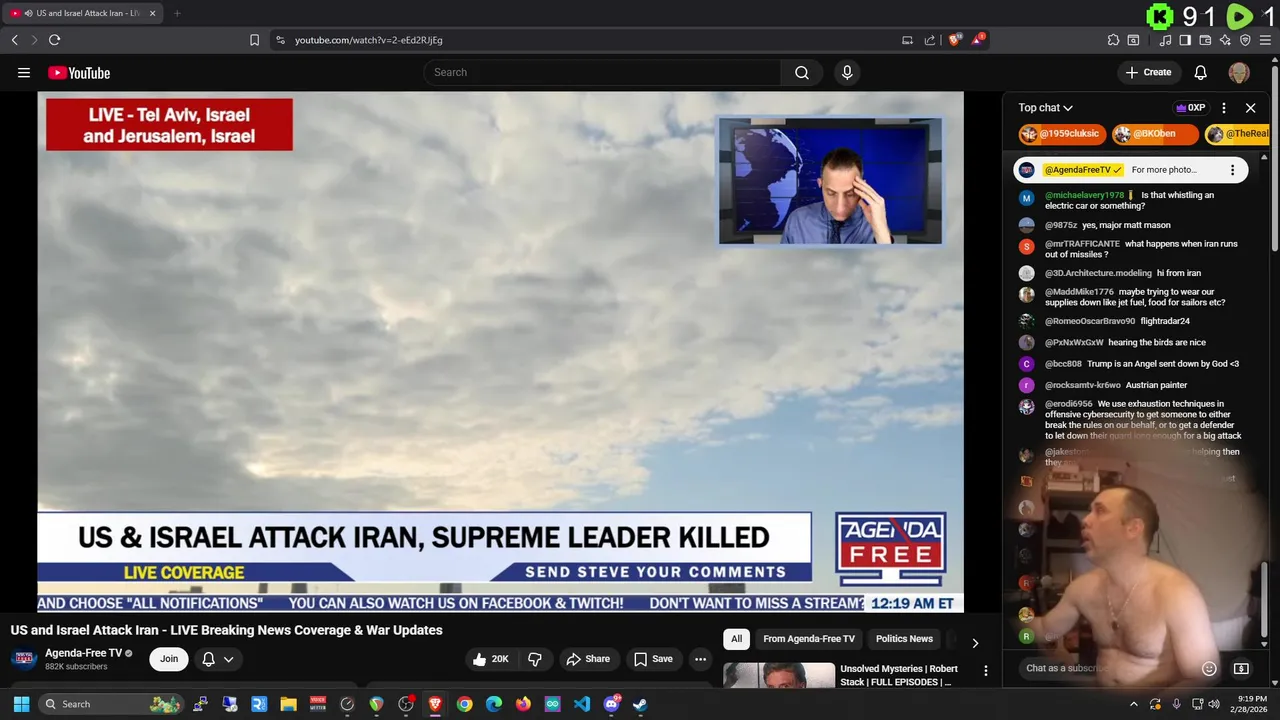This screenshot has width=1280, height=720.
Task: Click the YouTube search magnifier button
Action: click(x=801, y=72)
